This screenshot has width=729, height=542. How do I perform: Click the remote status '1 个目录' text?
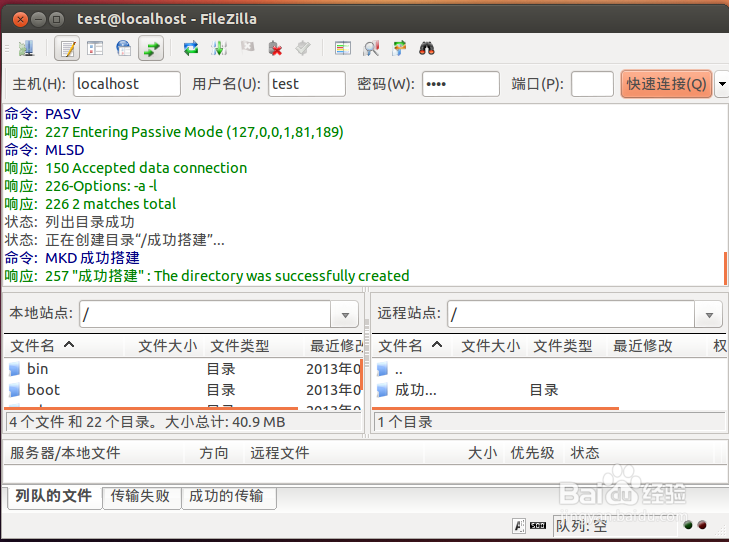[405, 422]
